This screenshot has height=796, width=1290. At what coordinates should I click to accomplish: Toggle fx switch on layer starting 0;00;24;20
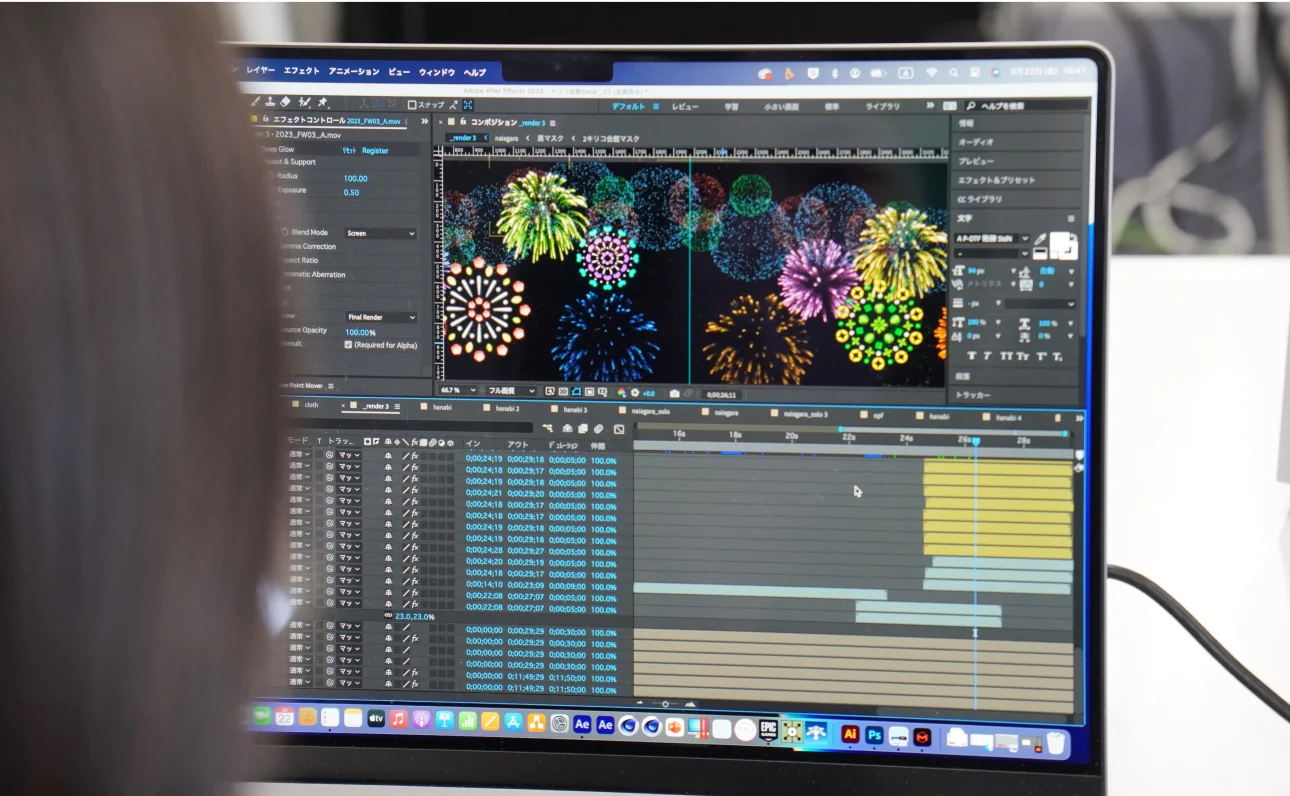point(414,561)
